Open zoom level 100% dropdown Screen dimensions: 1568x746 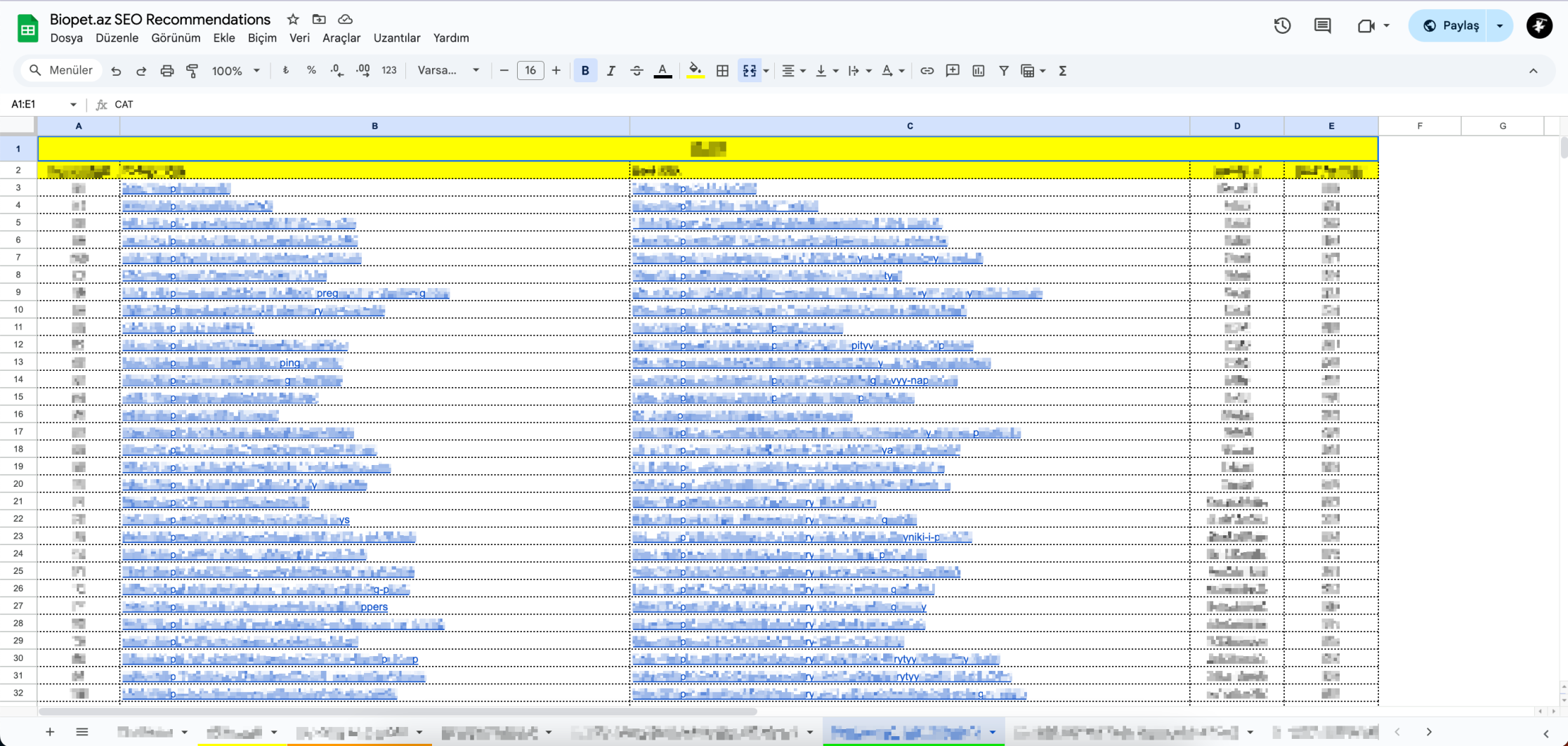click(x=236, y=71)
